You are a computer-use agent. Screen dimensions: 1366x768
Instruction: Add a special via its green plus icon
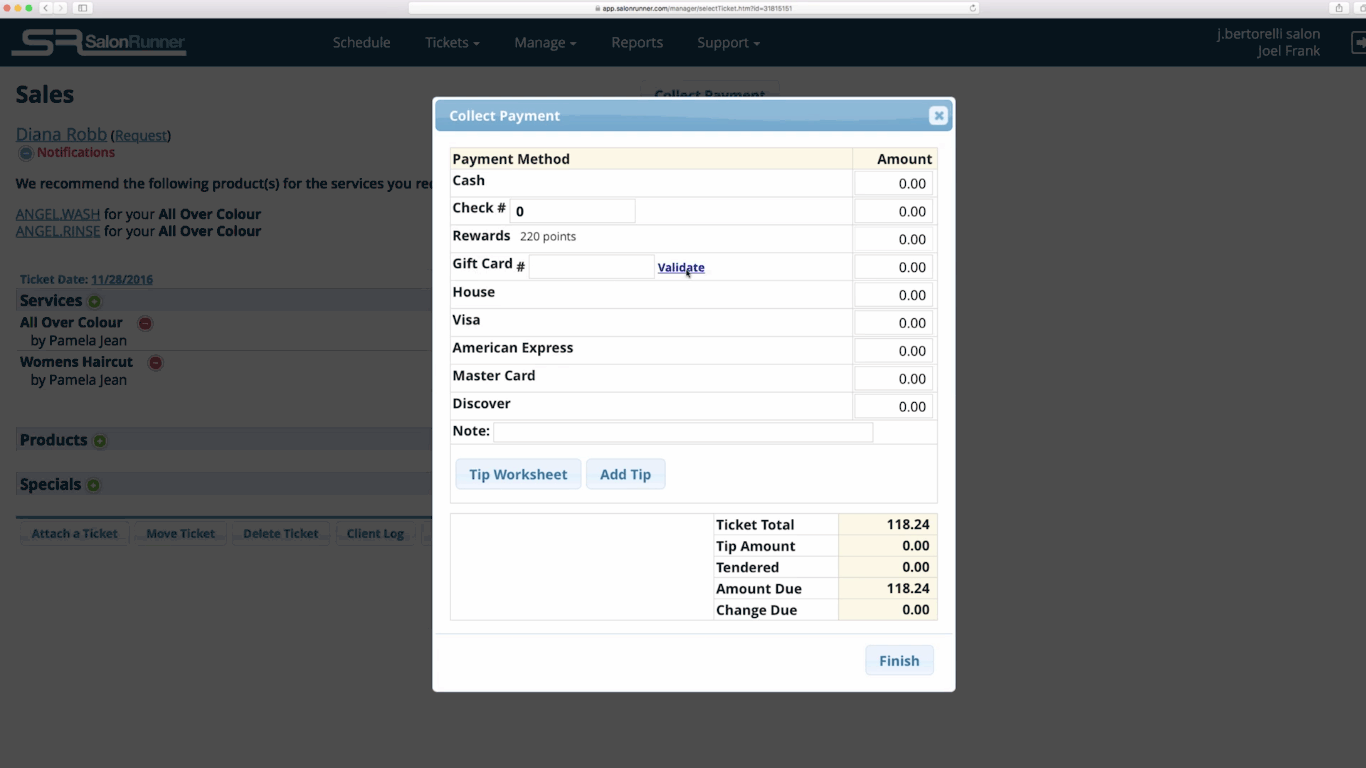tap(94, 484)
